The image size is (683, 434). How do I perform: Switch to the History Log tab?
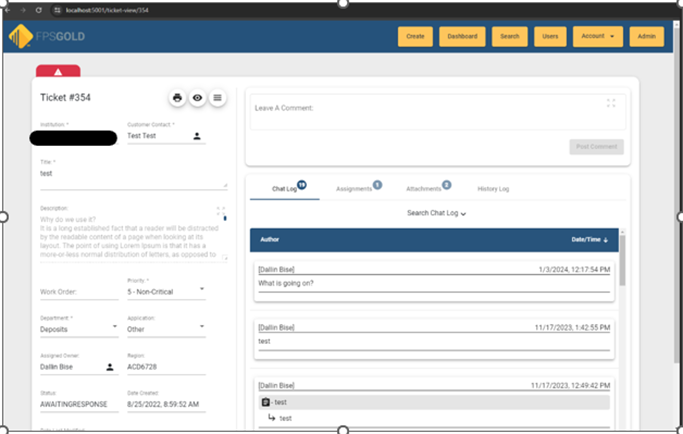point(491,188)
